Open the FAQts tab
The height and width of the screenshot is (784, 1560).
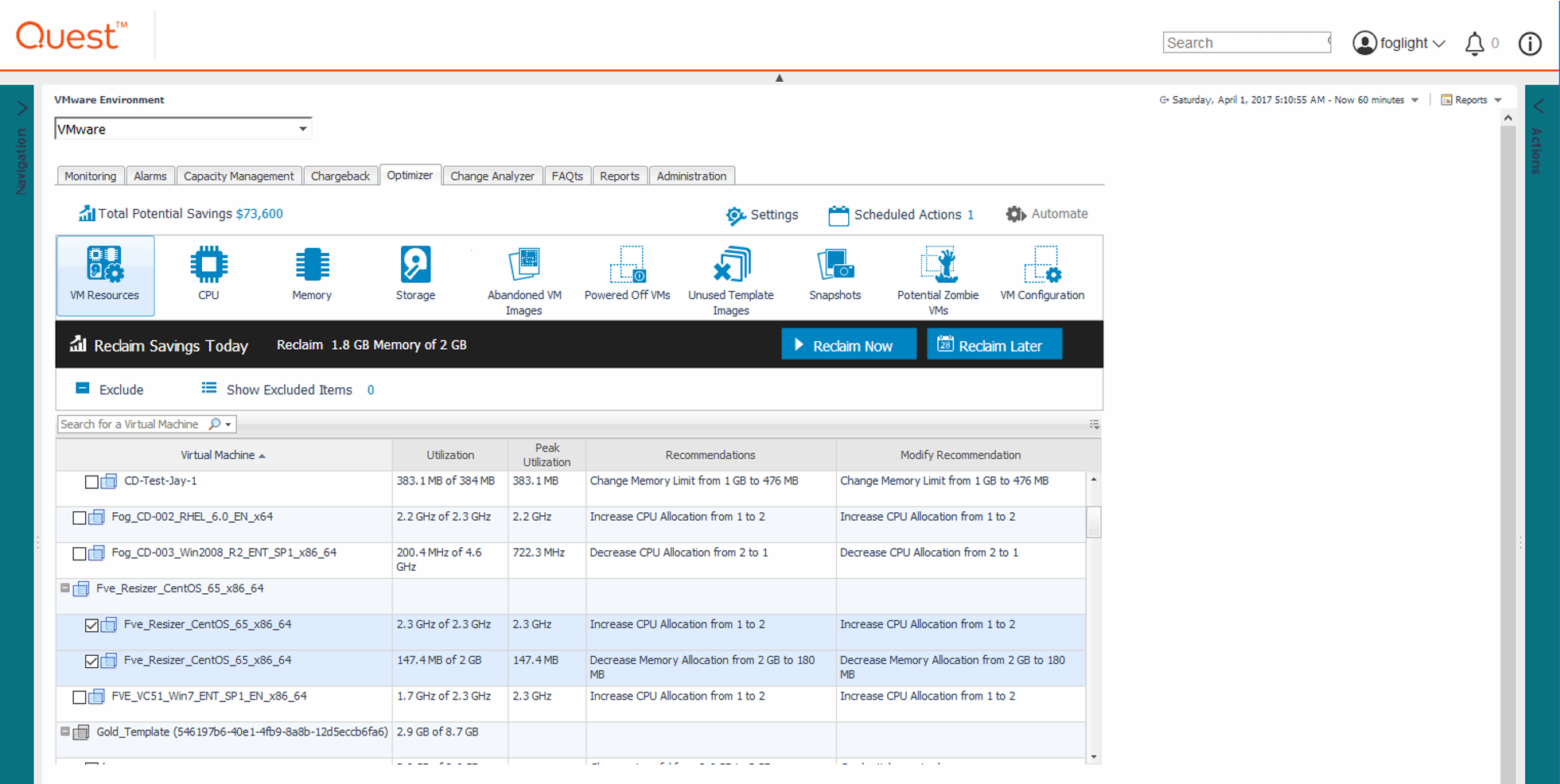(x=567, y=176)
